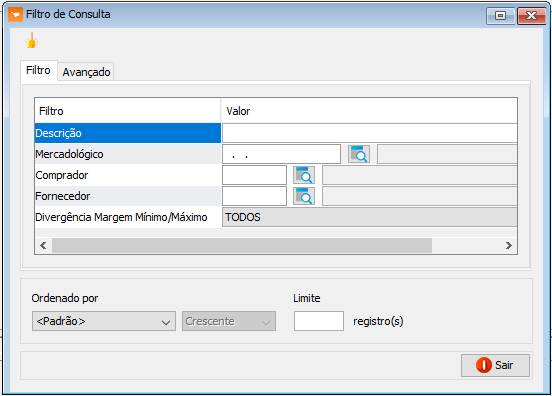The height and width of the screenshot is (396, 552).
Task: Open the Comprador lookup search icon
Action: [304, 175]
